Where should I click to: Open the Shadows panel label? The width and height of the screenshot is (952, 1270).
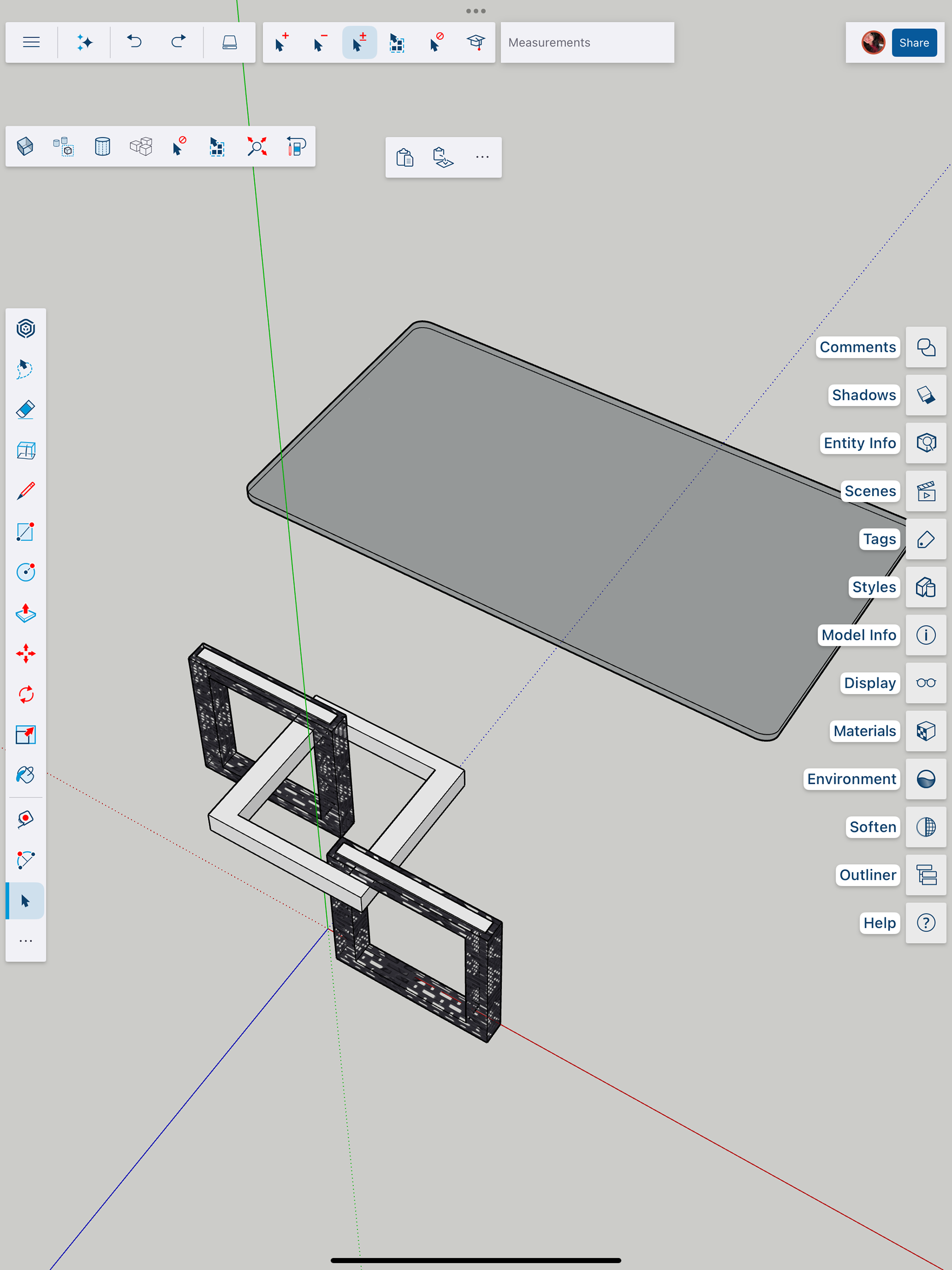point(863,395)
